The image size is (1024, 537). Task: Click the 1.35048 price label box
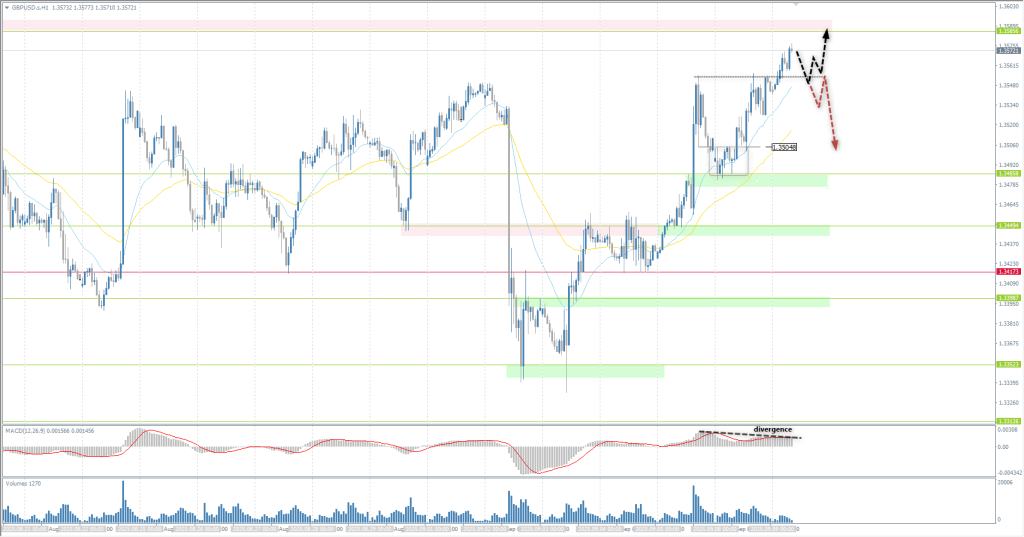pyautogui.click(x=784, y=147)
